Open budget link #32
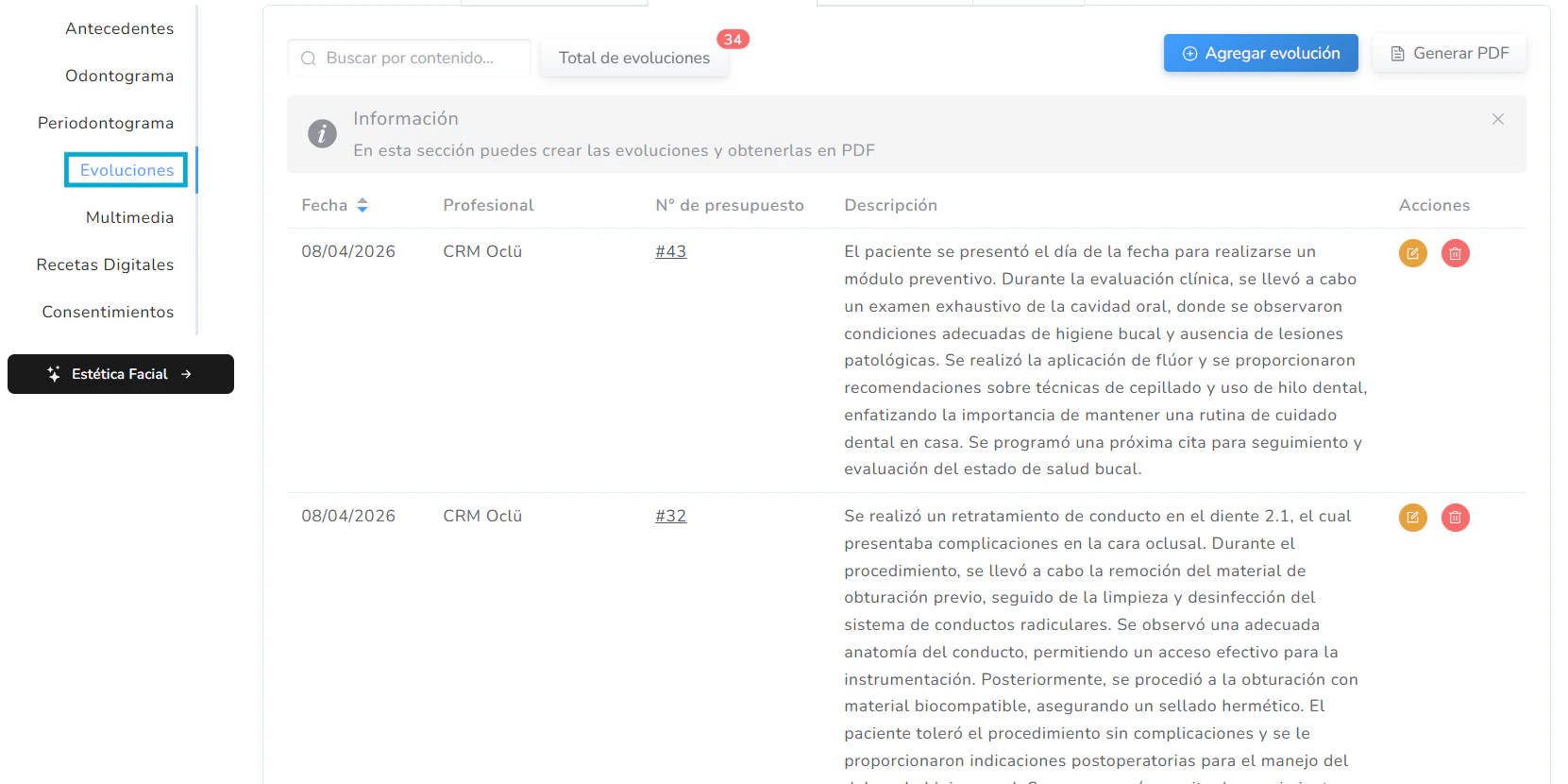Image resolution: width=1568 pixels, height=784 pixels. [671, 516]
